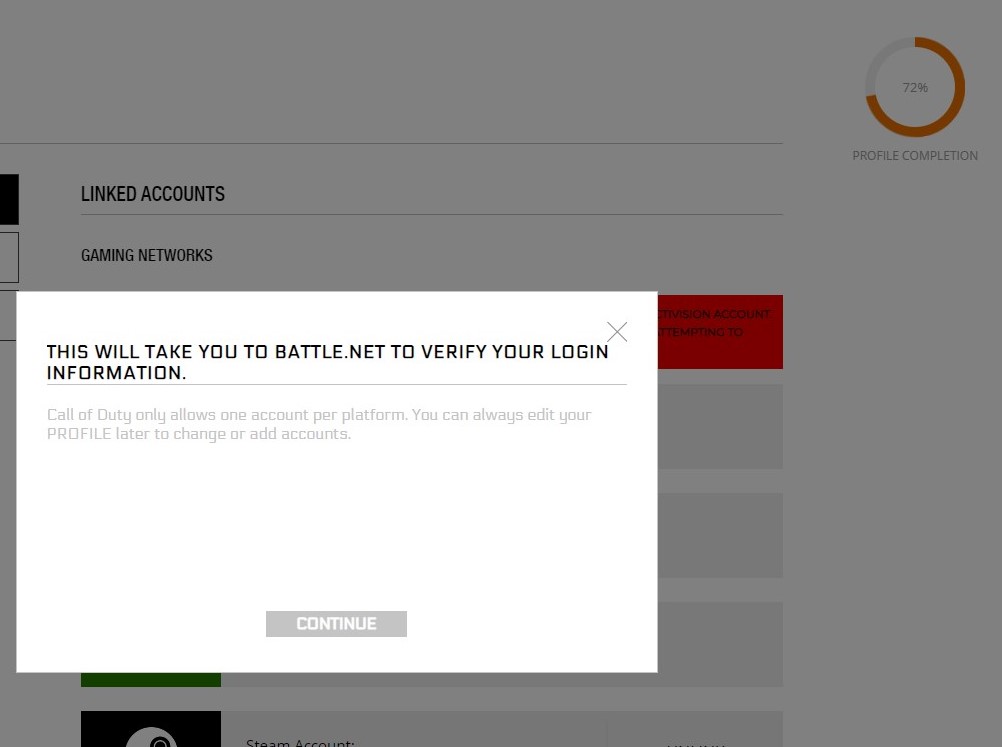Click the CONTINUE button in the dialog
1002x747 pixels.
pos(336,624)
